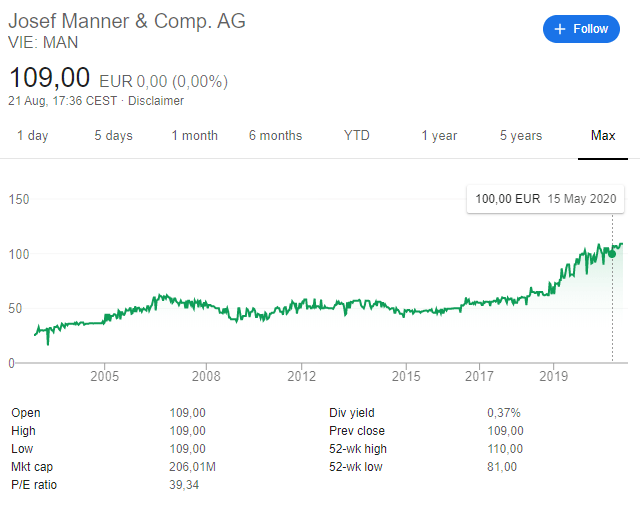Click the 2019 axis tick label
Image resolution: width=640 pixels, height=508 pixels.
(x=553, y=376)
